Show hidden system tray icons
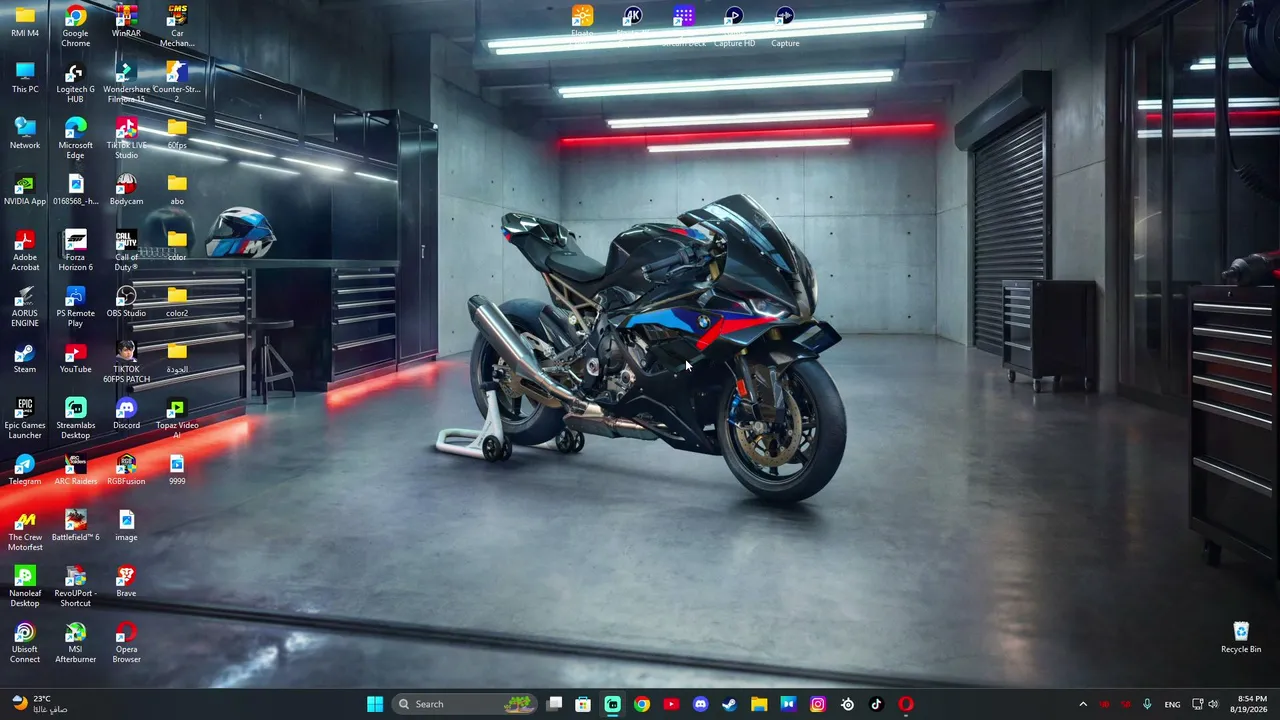Viewport: 1280px width, 720px height. [x=1083, y=704]
